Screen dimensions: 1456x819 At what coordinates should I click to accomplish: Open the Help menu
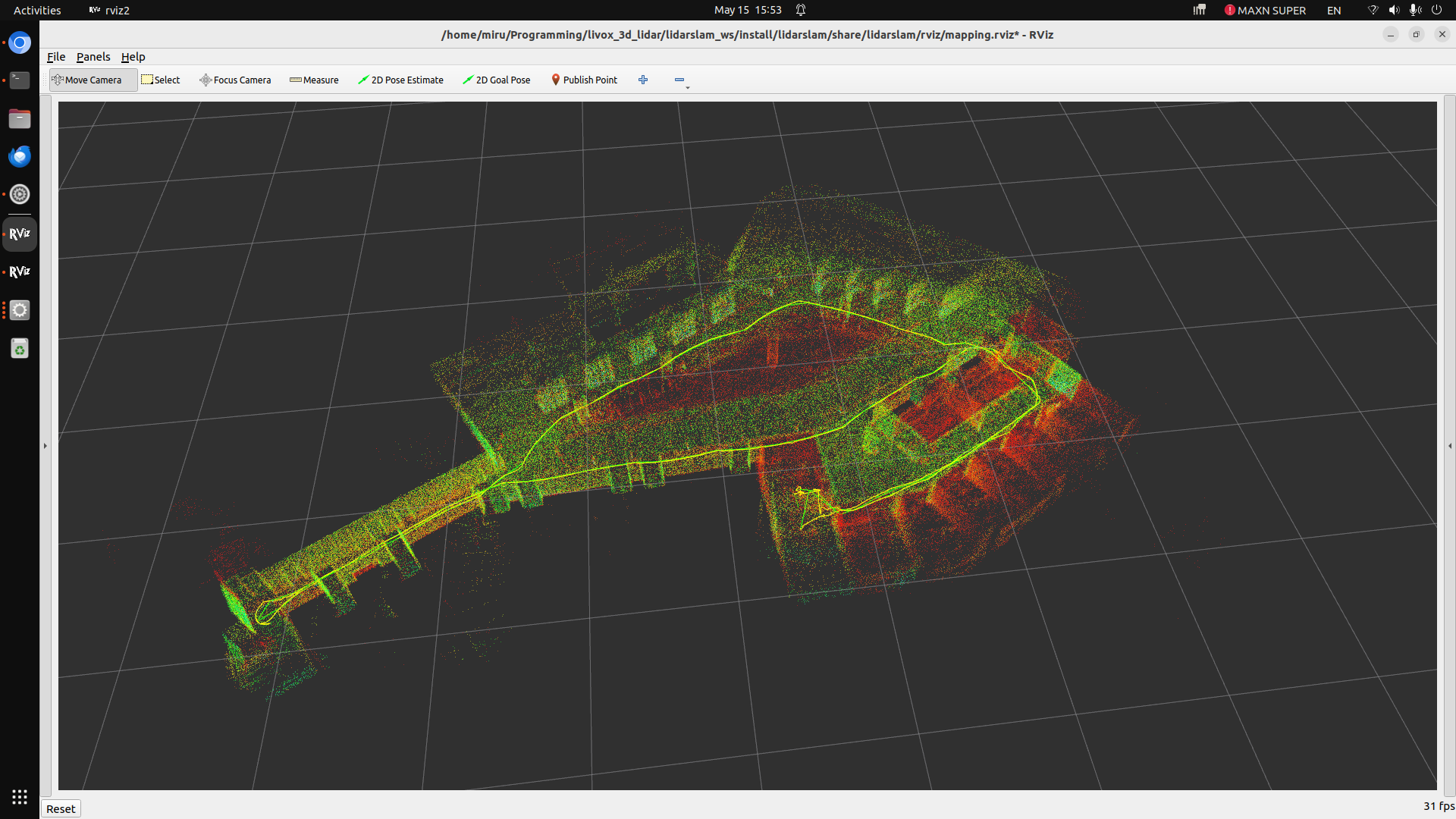click(x=133, y=57)
